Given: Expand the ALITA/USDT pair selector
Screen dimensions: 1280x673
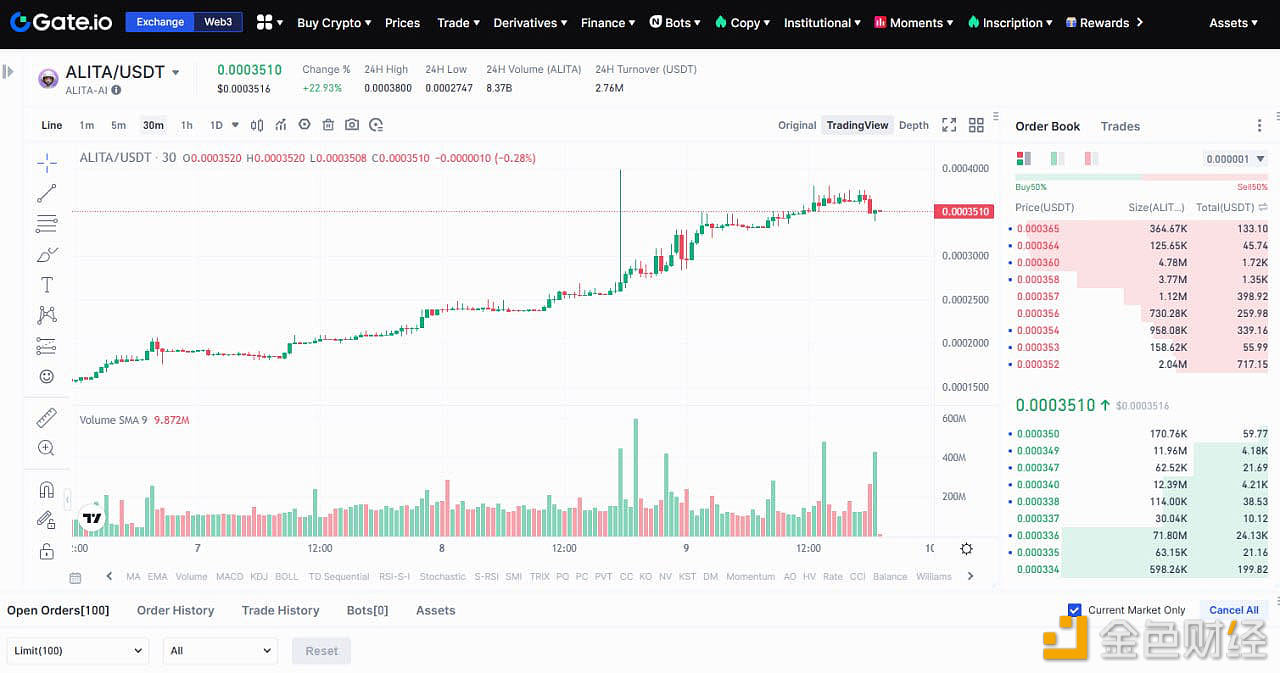Looking at the screenshot, I should [176, 72].
